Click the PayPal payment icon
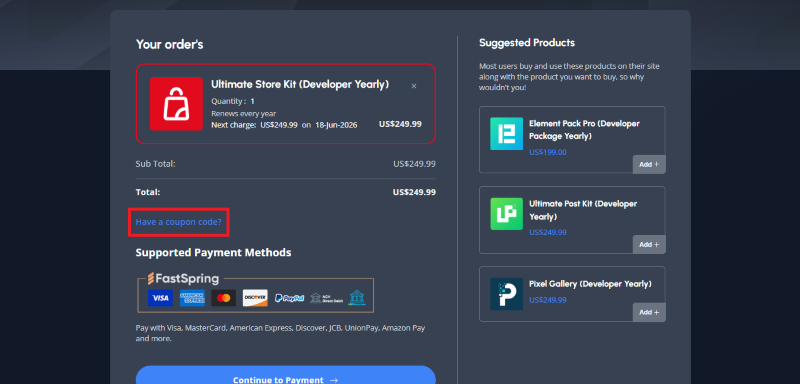 (289, 298)
